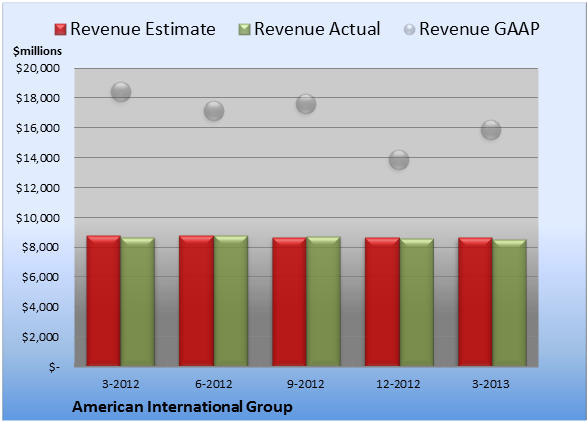This screenshot has width=588, height=422.
Task: Select the green actual bar for 12-2012
Action: coord(417,302)
